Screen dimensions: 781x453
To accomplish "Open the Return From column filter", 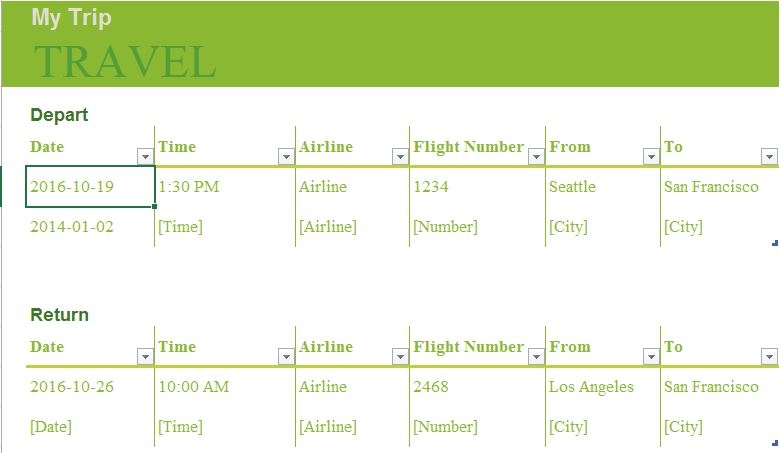I will (651, 357).
